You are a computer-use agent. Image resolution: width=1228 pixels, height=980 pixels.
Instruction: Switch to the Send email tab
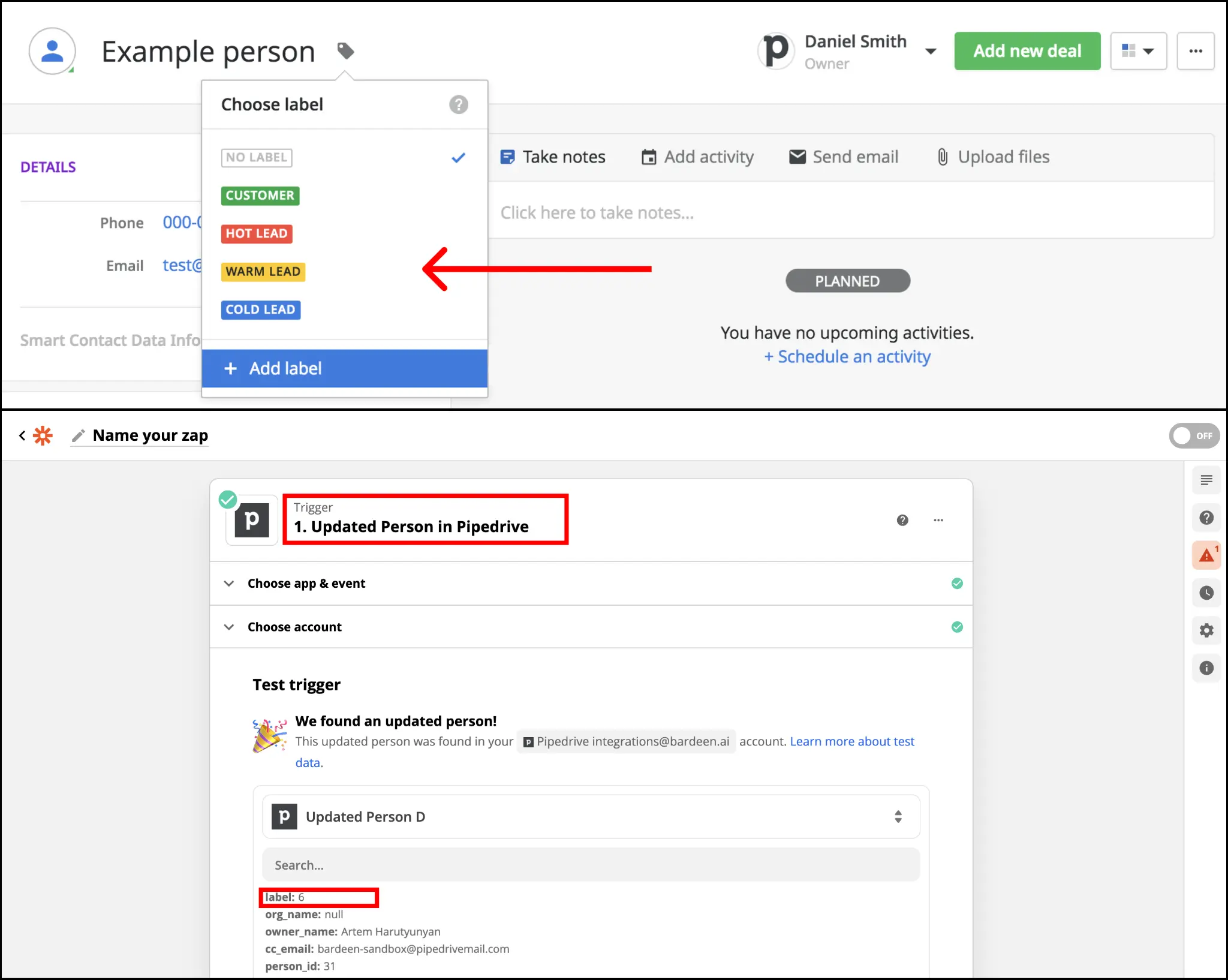click(x=844, y=157)
